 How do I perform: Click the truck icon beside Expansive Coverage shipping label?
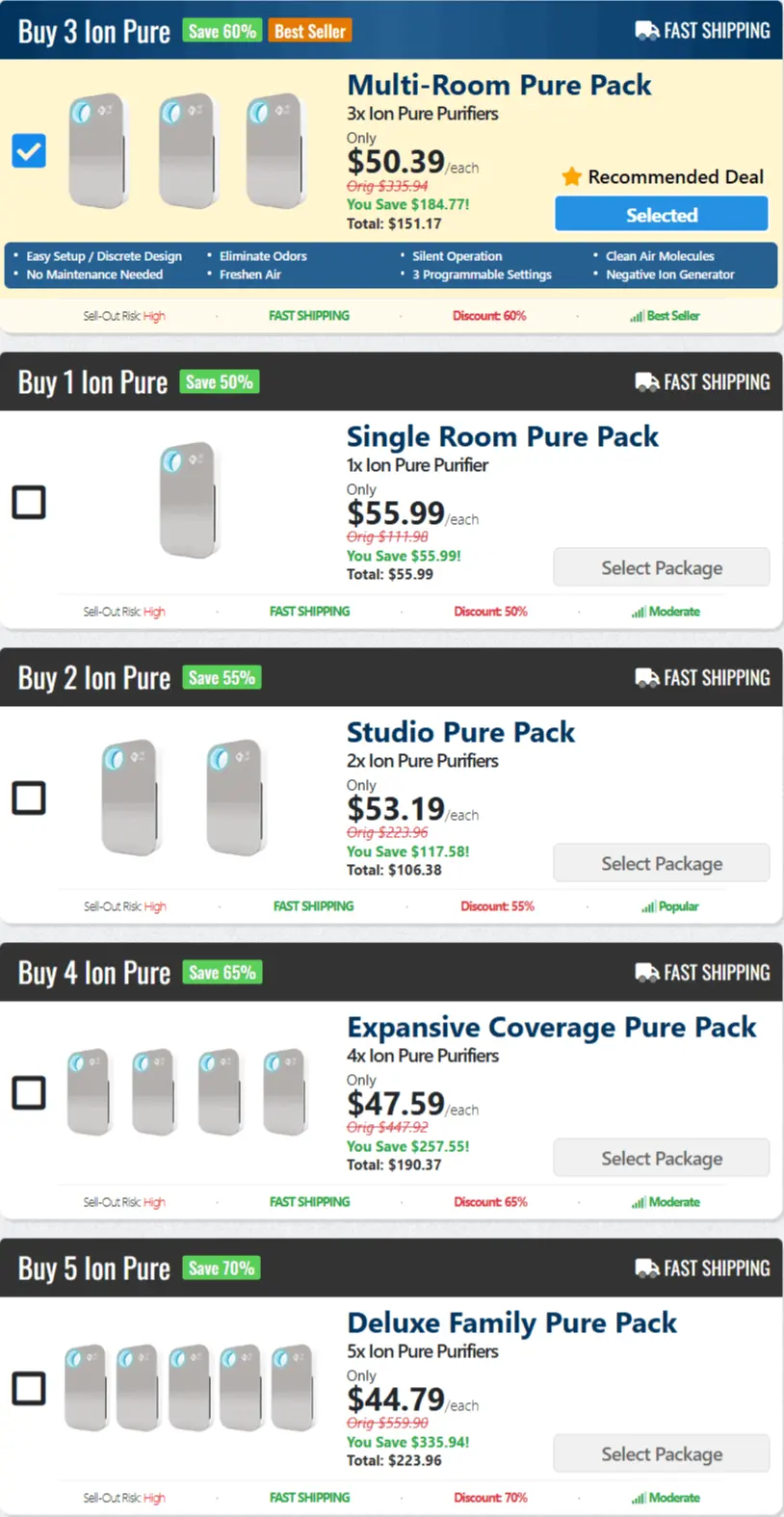coord(645,972)
